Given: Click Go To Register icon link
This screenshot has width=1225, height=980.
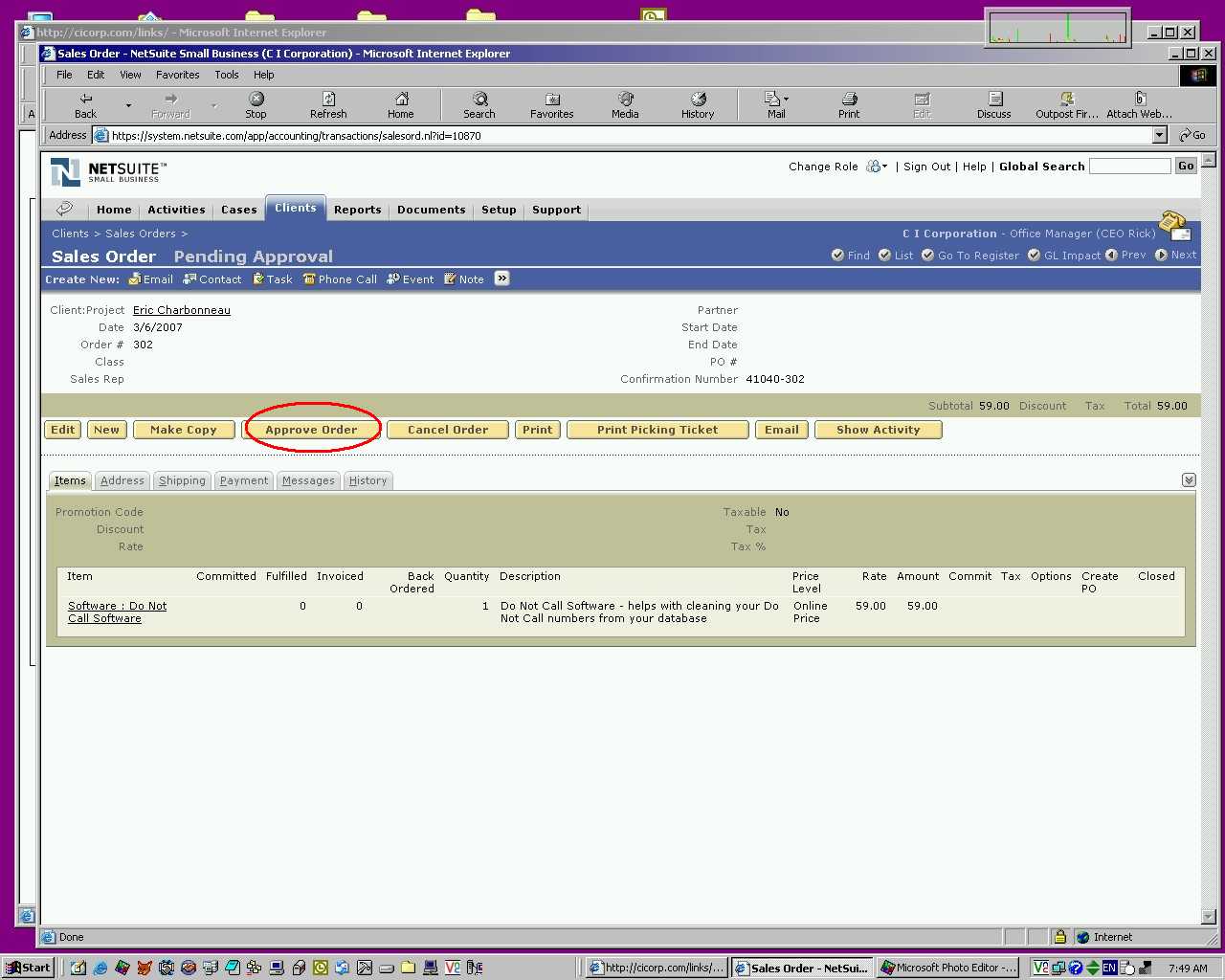Looking at the screenshot, I should click(x=969, y=256).
